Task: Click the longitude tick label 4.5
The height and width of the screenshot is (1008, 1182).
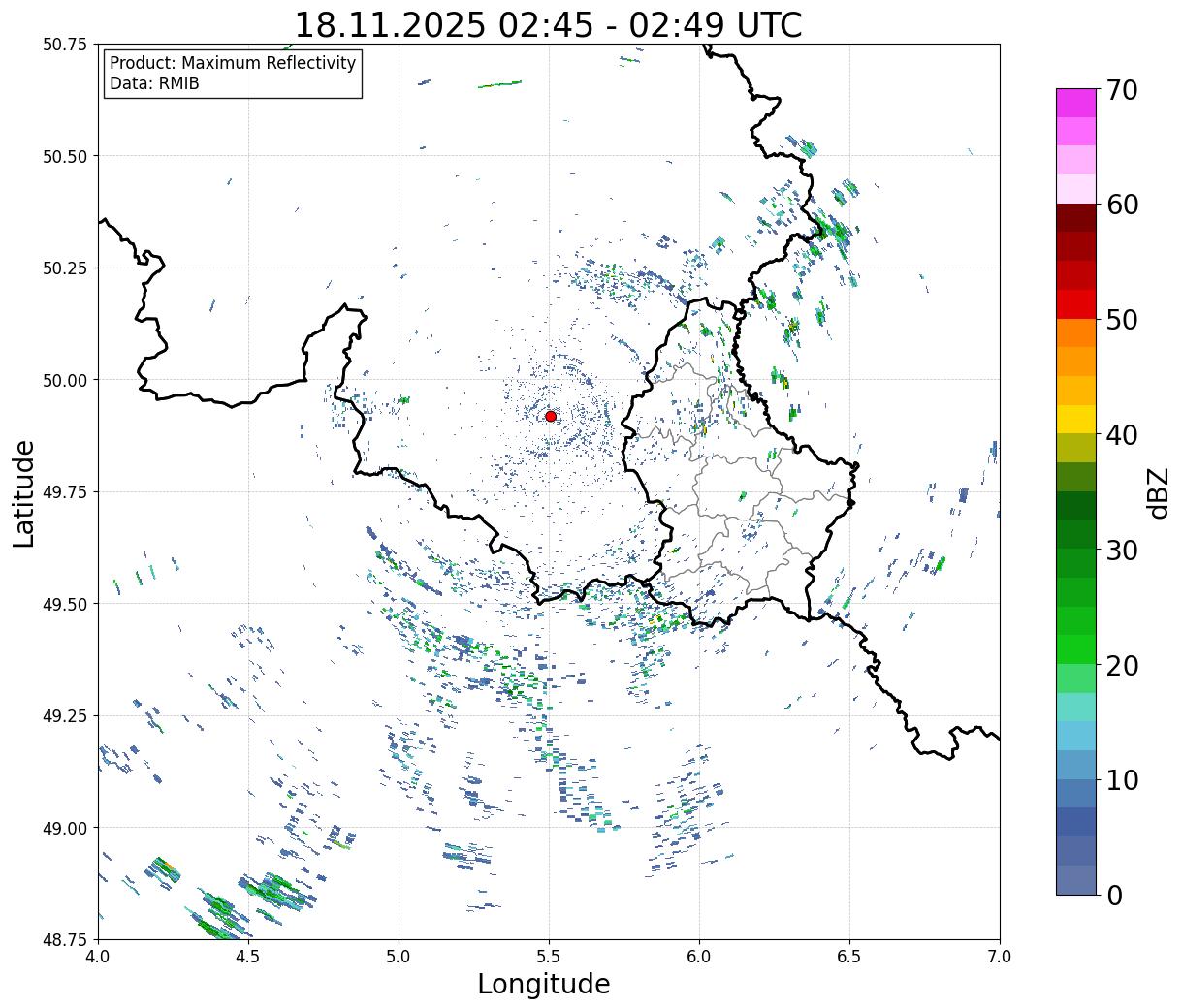Action: (x=248, y=957)
